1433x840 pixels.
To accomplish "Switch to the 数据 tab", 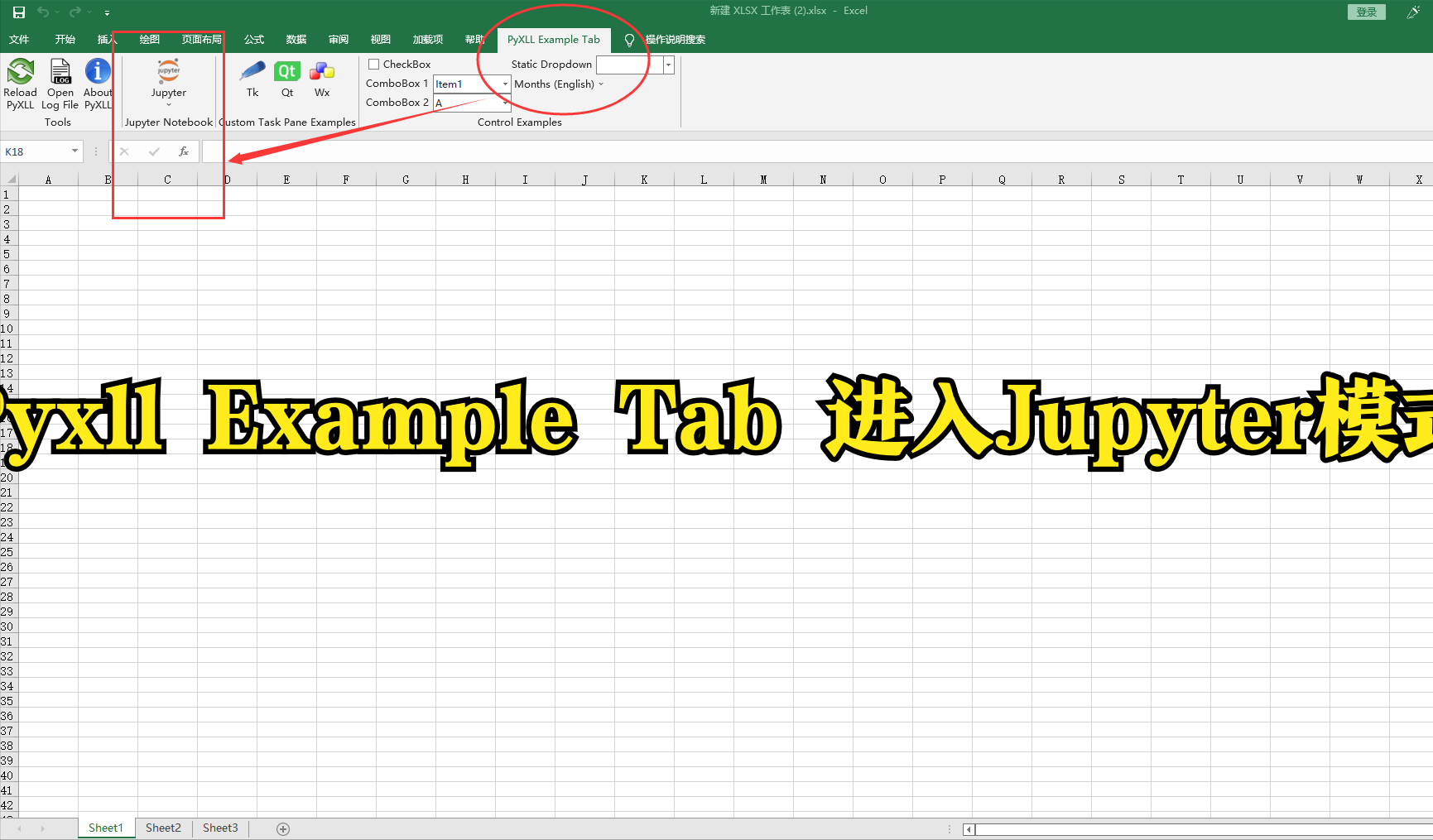I will (296, 40).
